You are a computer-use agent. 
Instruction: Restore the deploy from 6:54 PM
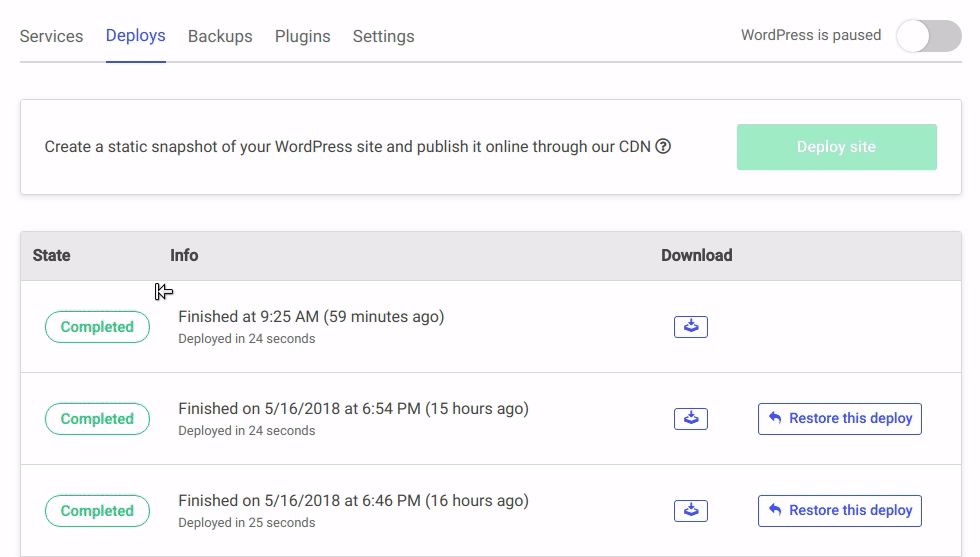pos(839,419)
